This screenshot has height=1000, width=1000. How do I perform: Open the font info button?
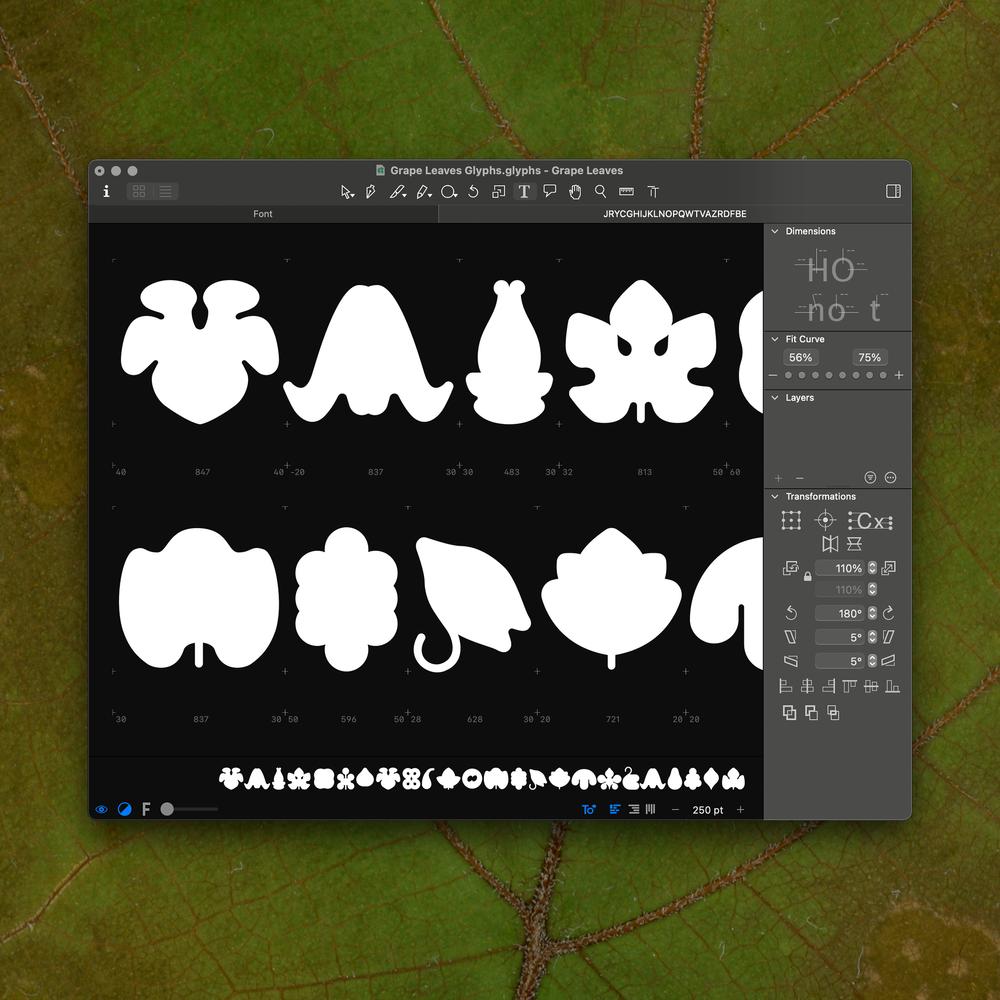pos(107,191)
